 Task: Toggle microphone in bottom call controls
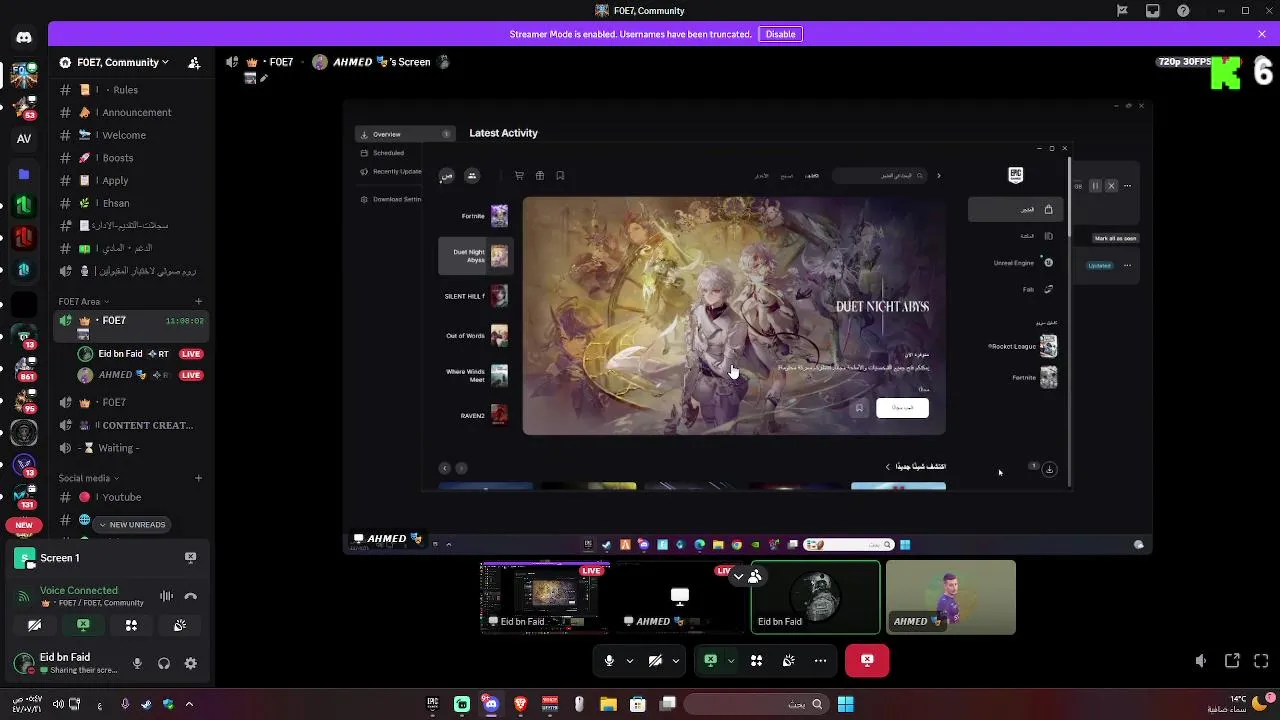pyautogui.click(x=609, y=660)
